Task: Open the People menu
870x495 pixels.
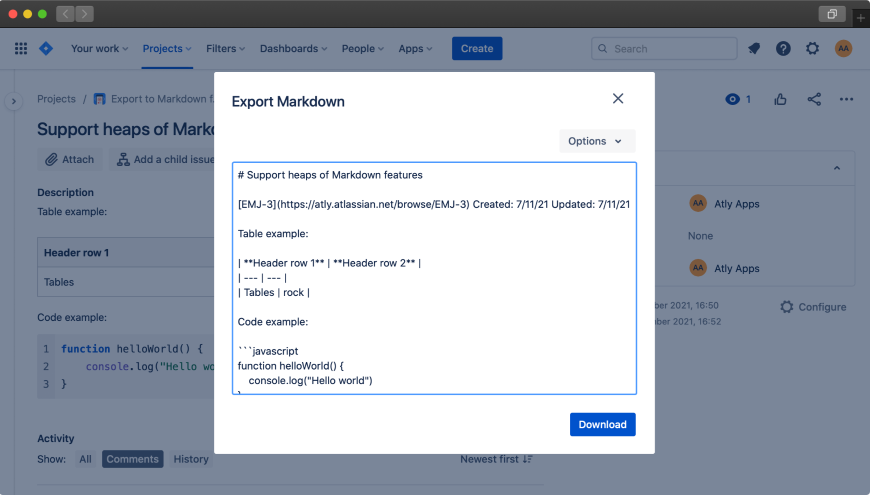Action: click(363, 48)
